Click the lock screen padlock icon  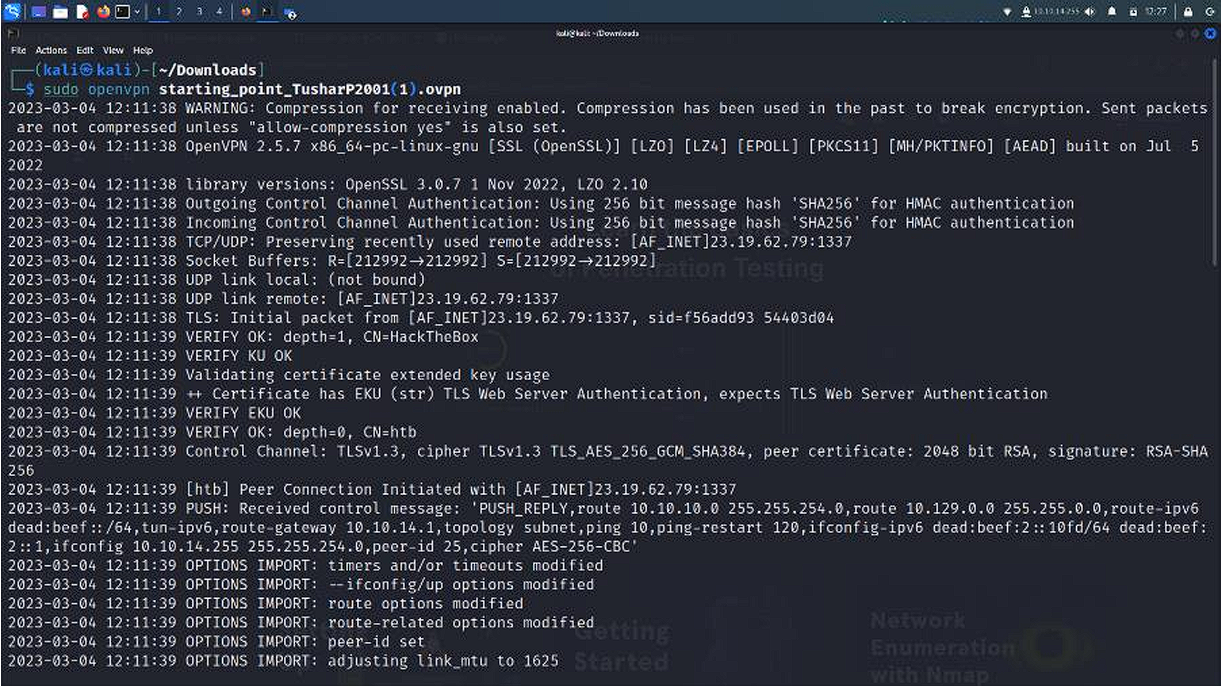pos(1188,12)
